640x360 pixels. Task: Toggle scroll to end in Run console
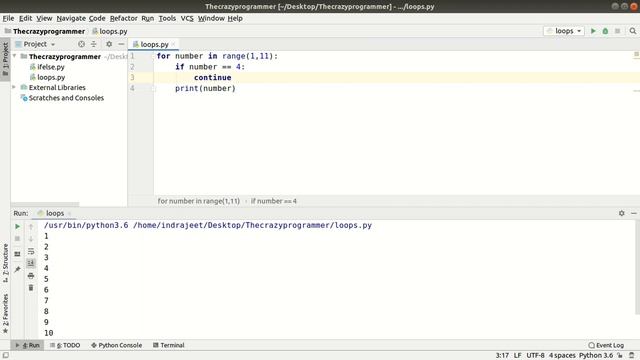pyautogui.click(x=31, y=263)
